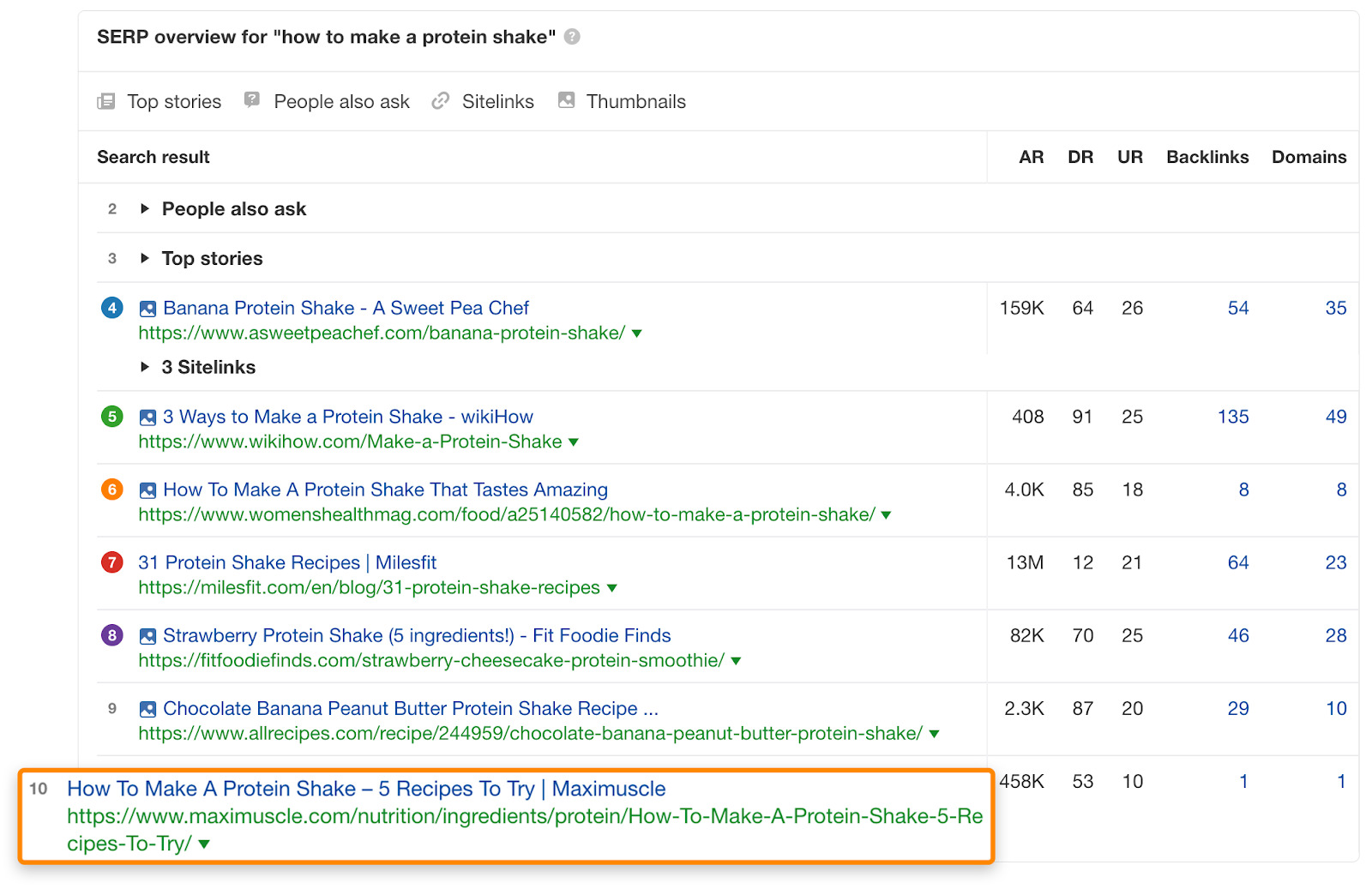Open dropdown arrow after fitfoodiefinds URL
The height and width of the screenshot is (889, 1372).
[736, 661]
